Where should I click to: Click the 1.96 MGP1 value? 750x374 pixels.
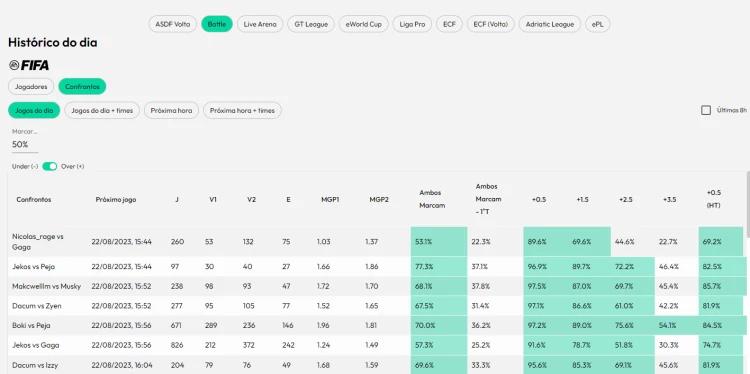[x=323, y=325]
